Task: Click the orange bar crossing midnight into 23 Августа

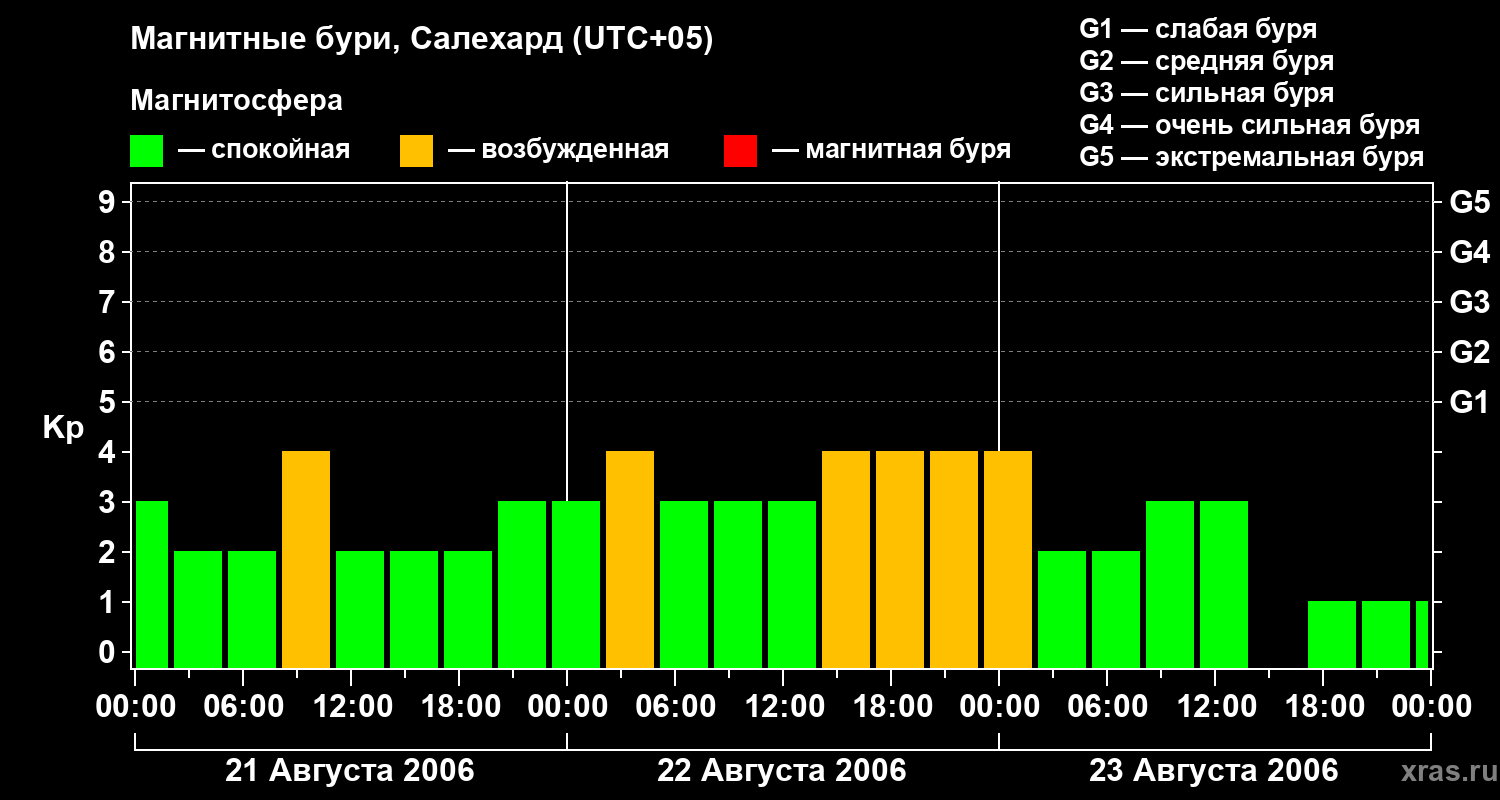Action: coord(1008,560)
